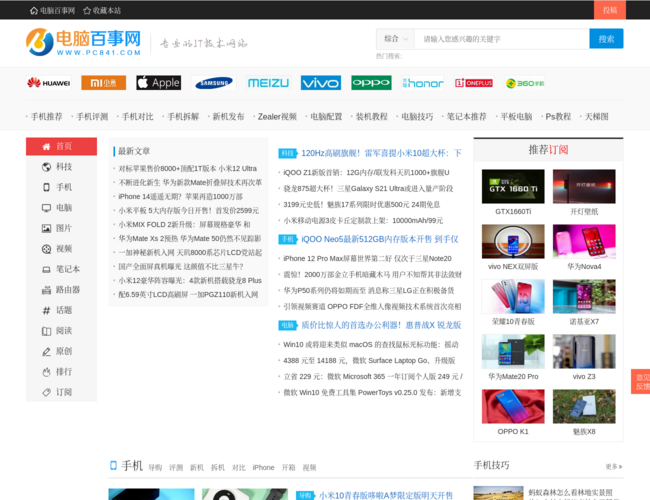Go to 手机评测 in the nav bar
This screenshot has width=650, height=500.
pyautogui.click(x=92, y=117)
